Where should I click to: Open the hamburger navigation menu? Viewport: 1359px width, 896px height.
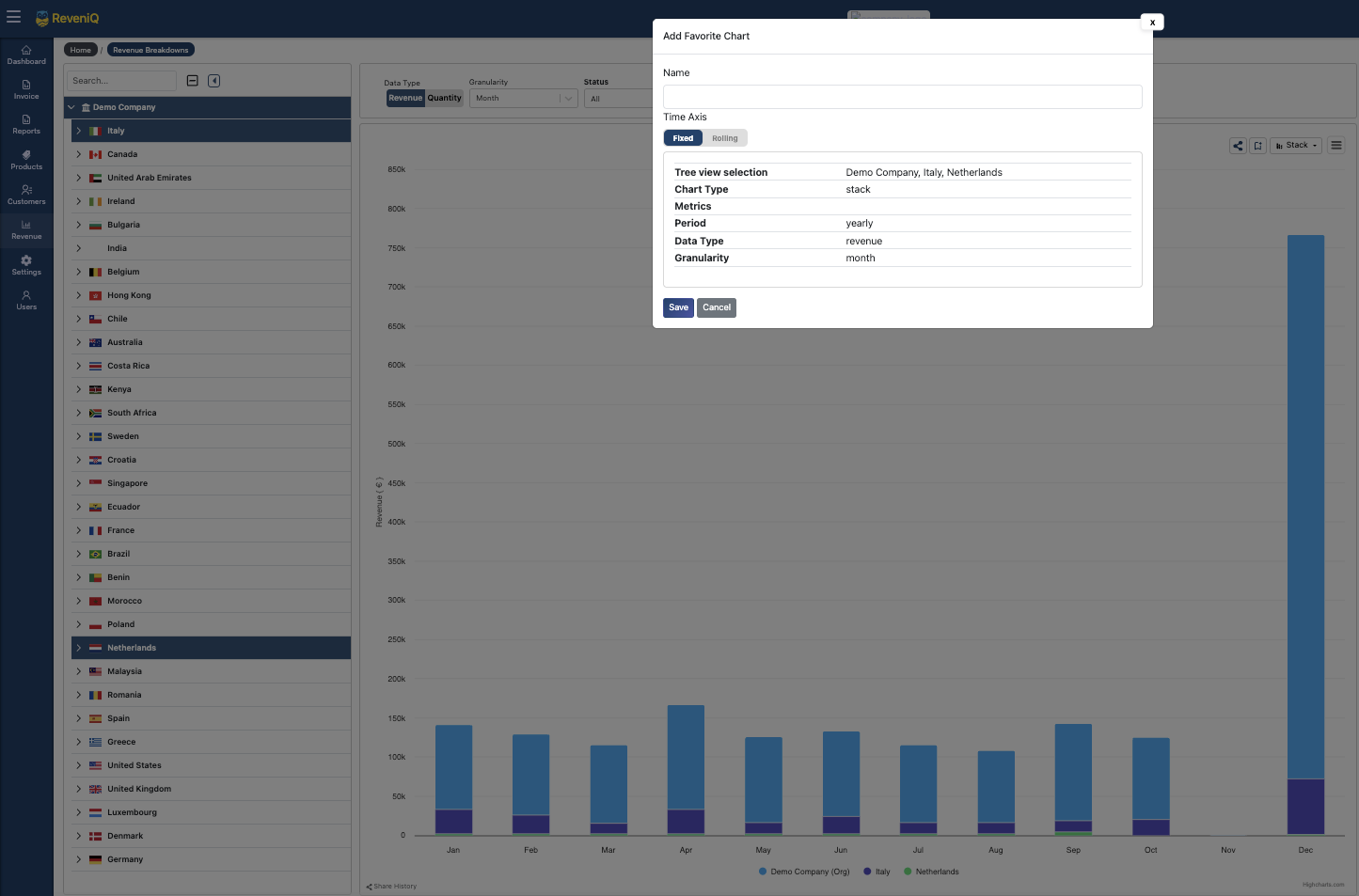coord(13,17)
